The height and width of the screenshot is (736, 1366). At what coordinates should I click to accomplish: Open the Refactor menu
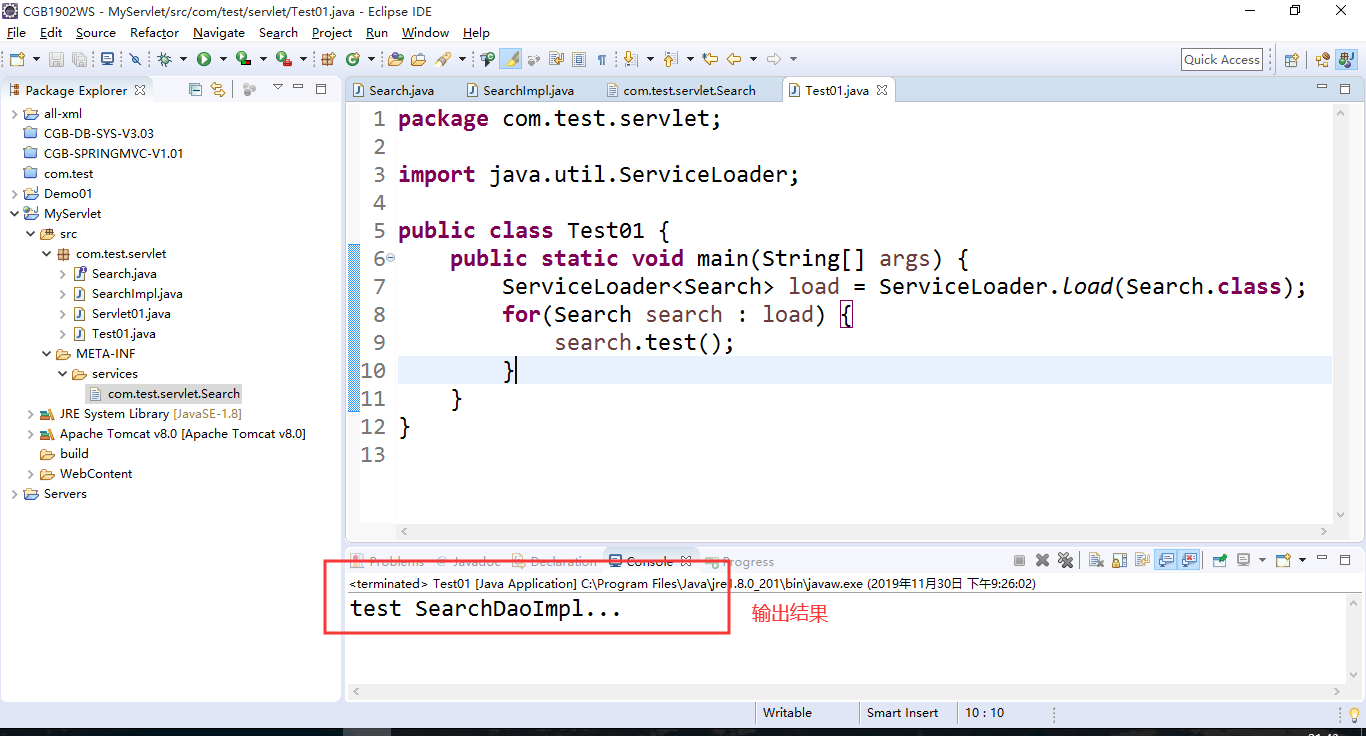click(155, 32)
